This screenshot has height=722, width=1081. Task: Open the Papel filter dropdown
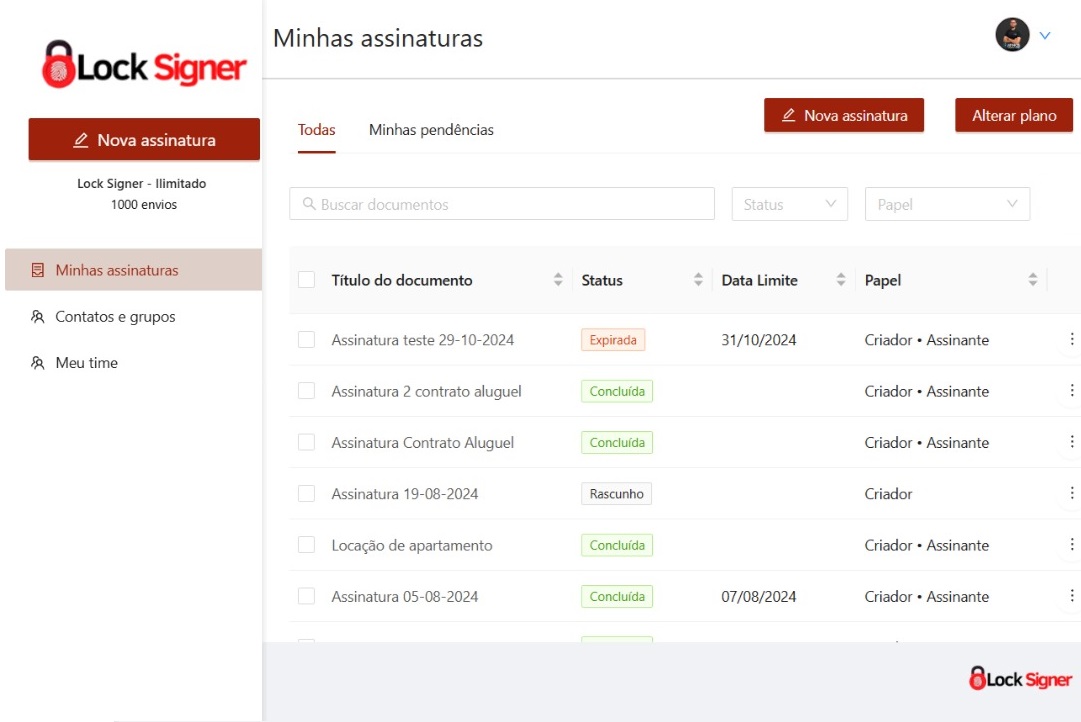(x=946, y=204)
